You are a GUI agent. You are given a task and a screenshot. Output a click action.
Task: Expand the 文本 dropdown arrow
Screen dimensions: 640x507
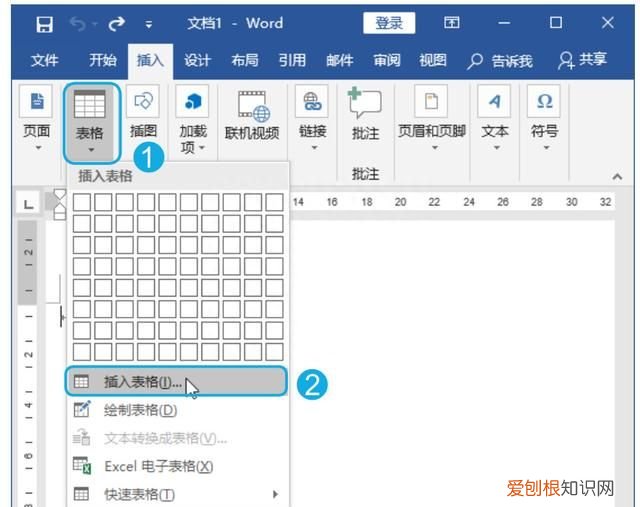coord(497,148)
